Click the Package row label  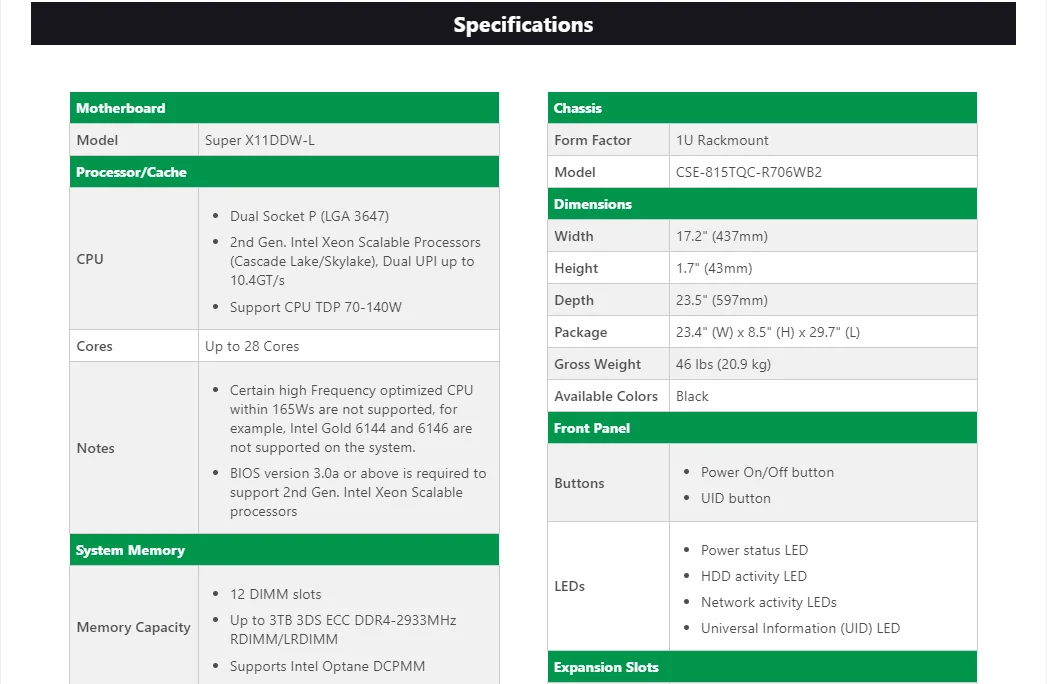[580, 332]
